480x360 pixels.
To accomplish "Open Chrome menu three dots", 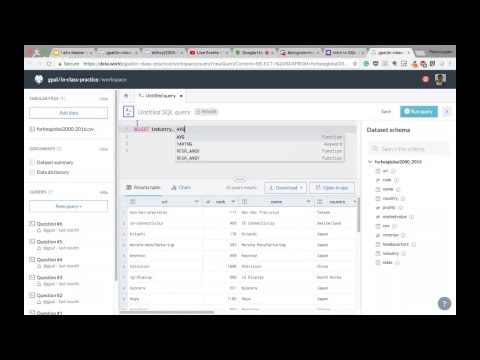I will [x=450, y=64].
